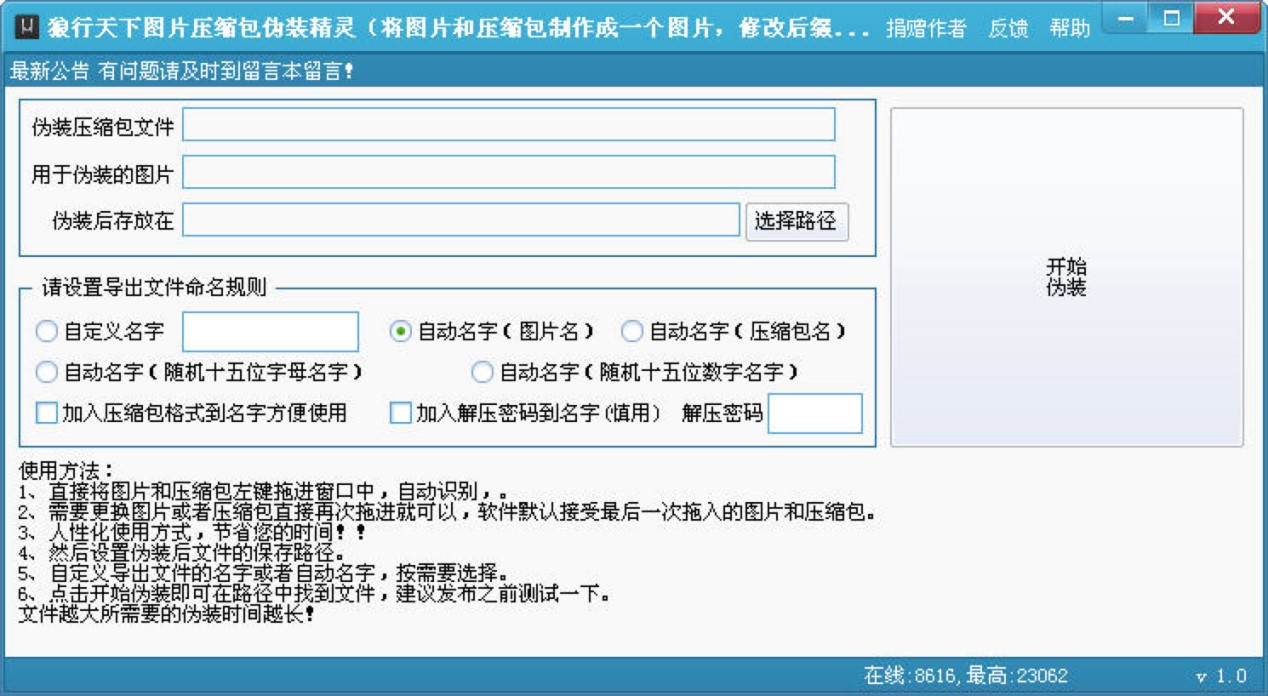The width and height of the screenshot is (1268, 696).
Task: Click the 请设置导出文件命名规则 group label
Action: click(x=154, y=288)
